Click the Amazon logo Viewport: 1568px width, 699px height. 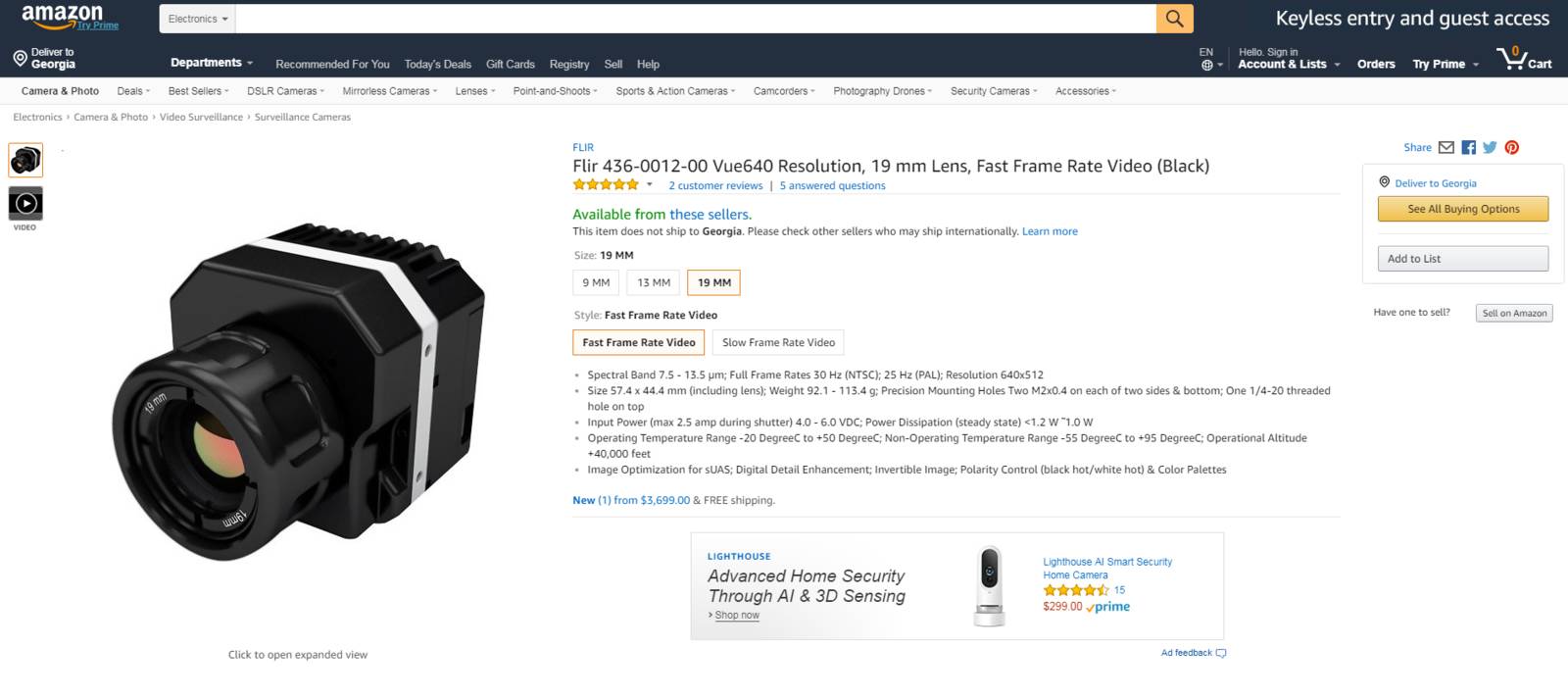pyautogui.click(x=63, y=16)
